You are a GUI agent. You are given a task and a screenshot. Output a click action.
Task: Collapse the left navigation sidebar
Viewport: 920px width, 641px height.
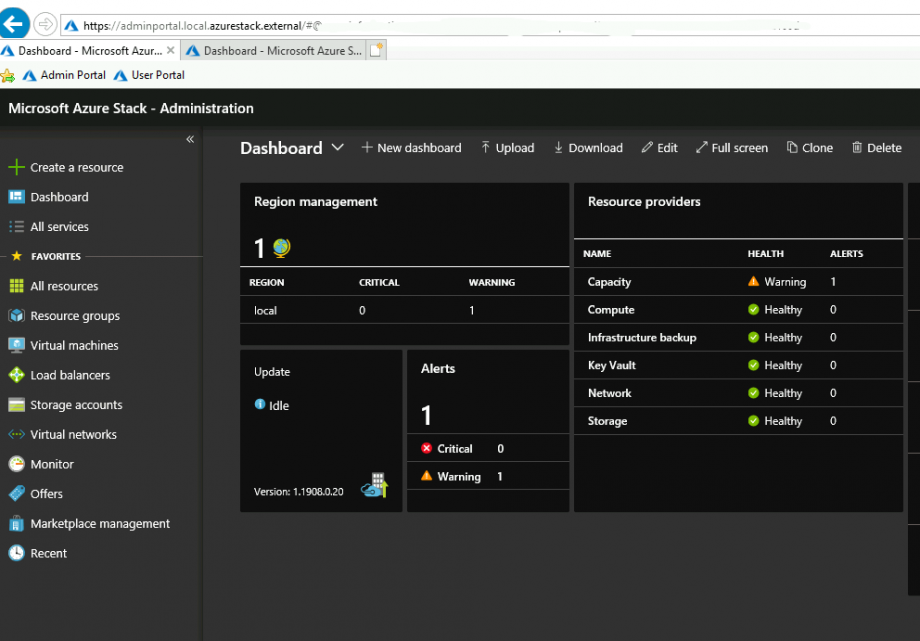point(190,140)
